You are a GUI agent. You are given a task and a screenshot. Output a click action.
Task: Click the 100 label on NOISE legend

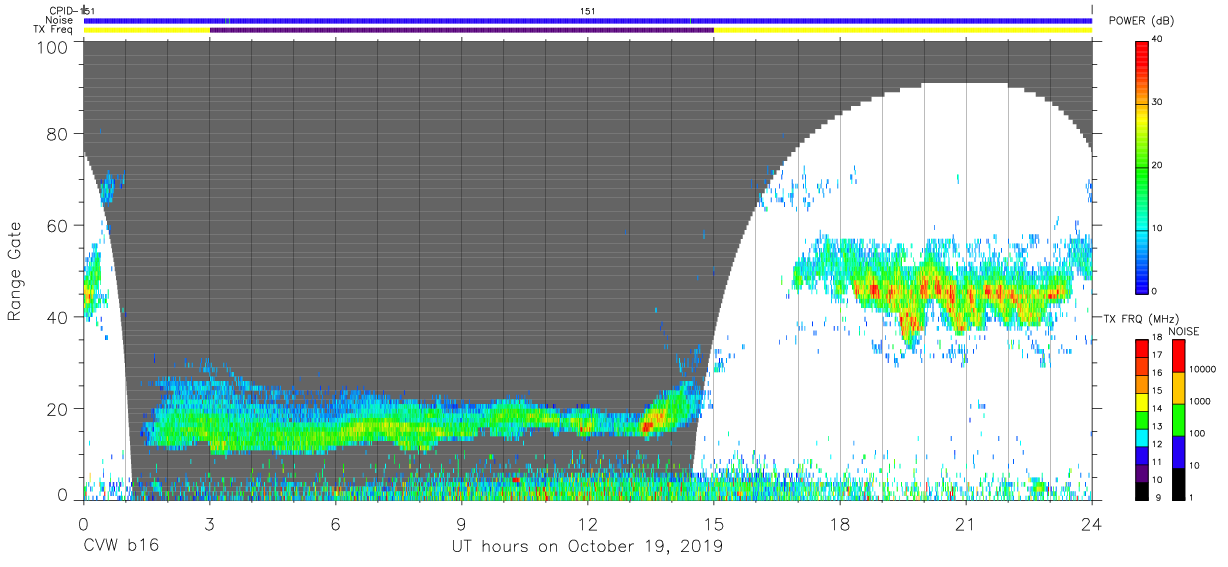click(1197, 433)
